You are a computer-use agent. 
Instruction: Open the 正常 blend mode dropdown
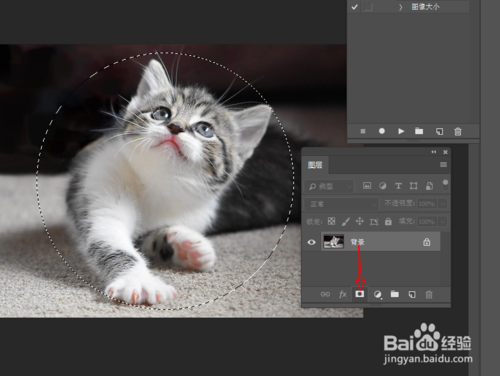point(342,204)
